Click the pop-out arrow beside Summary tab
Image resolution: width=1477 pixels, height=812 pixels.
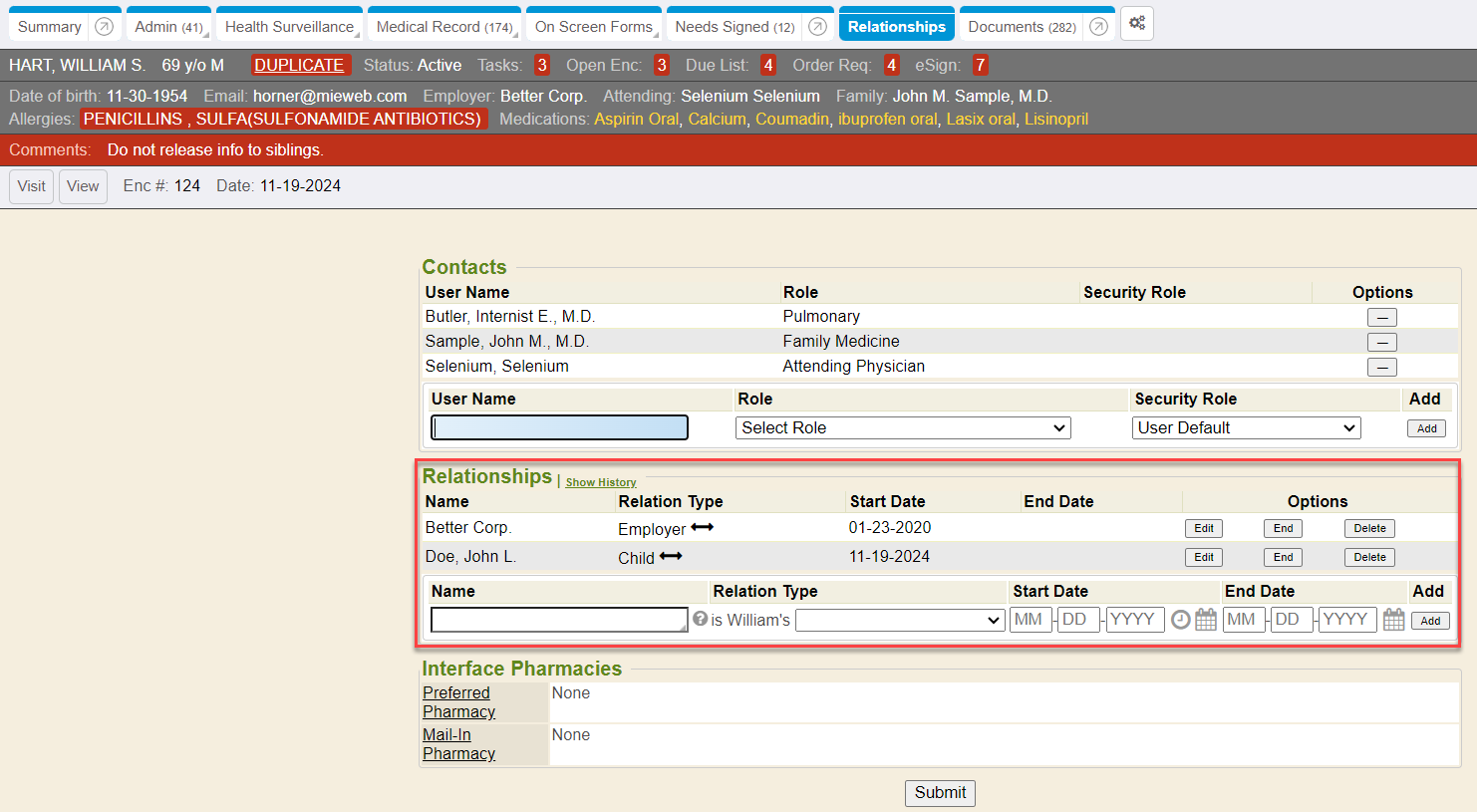pyautogui.click(x=104, y=27)
